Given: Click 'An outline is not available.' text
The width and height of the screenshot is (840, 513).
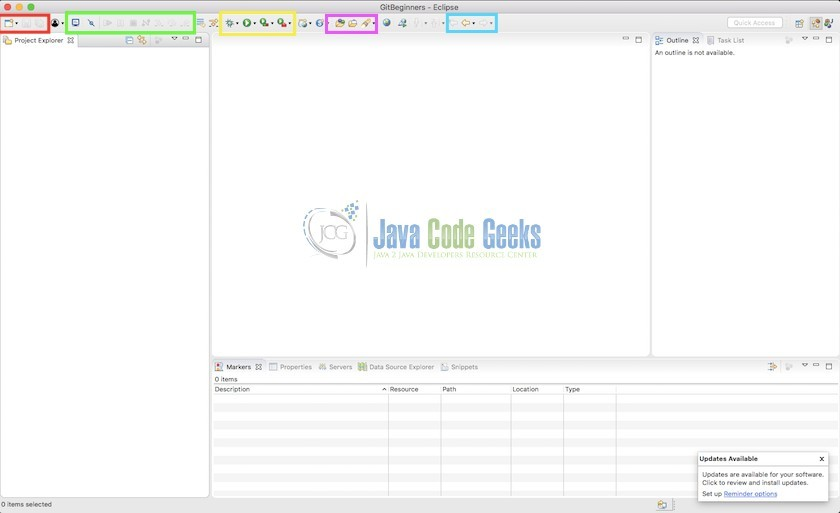Looking at the screenshot, I should point(695,52).
